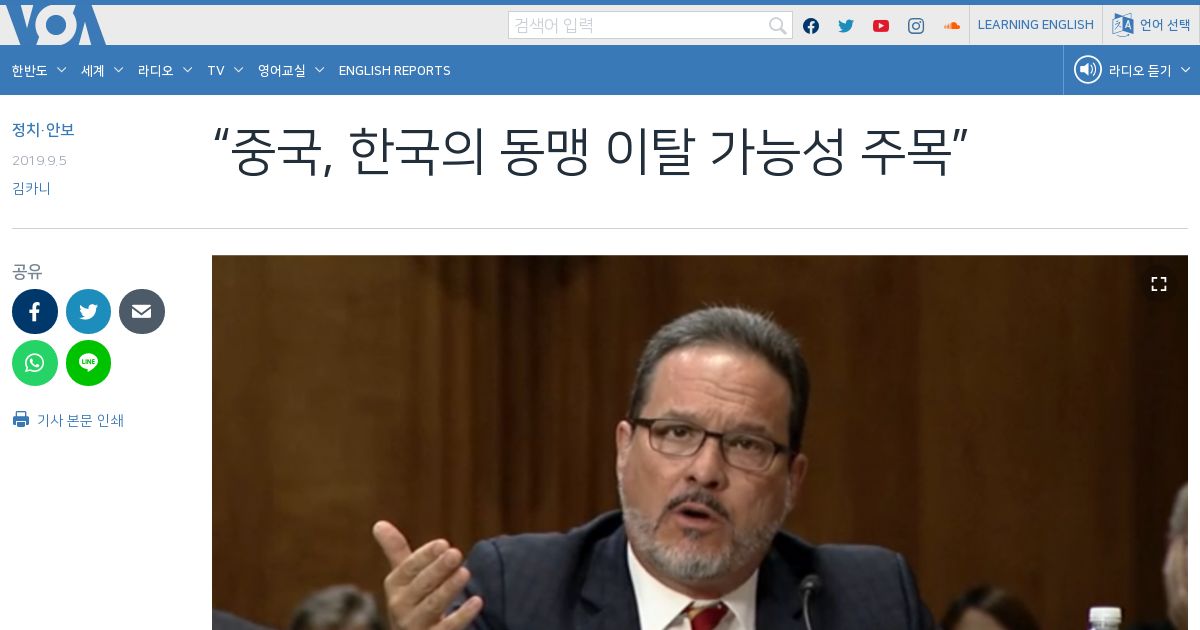Share article via WhatsApp
This screenshot has width=1200, height=630.
[x=35, y=363]
